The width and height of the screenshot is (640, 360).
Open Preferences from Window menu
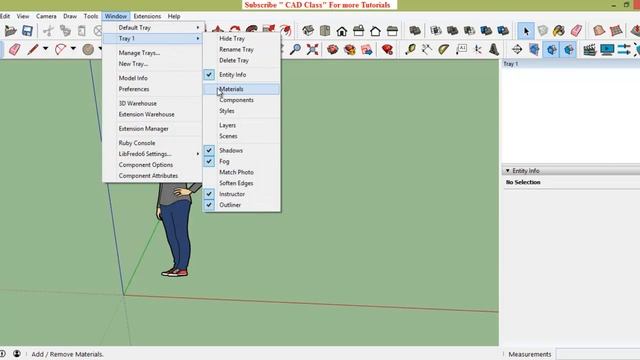coord(153,89)
